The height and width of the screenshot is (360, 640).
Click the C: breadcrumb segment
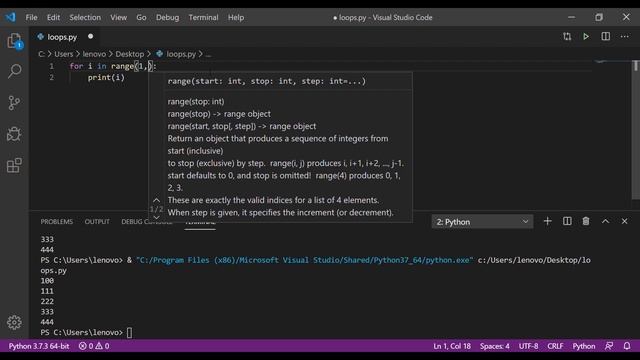(42, 54)
